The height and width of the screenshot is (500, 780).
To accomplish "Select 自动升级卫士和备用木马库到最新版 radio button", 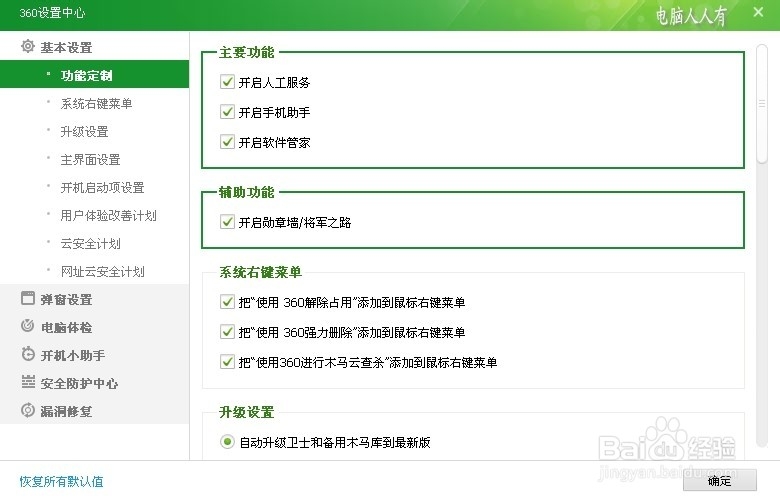I will pyautogui.click(x=227, y=442).
